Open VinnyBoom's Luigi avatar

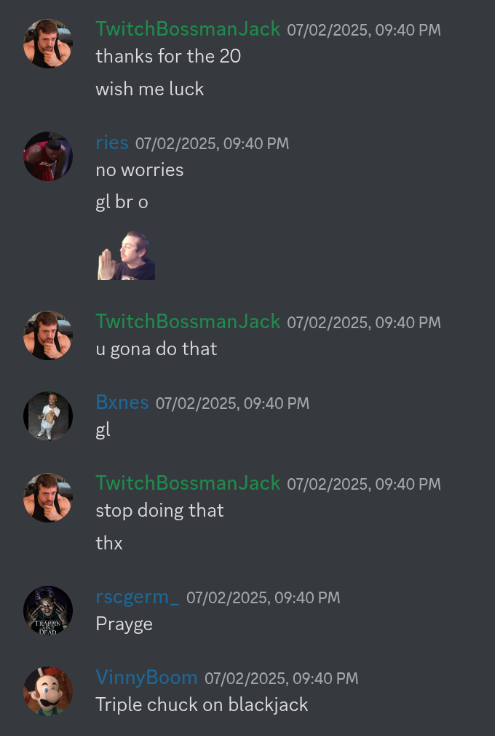tap(48, 691)
